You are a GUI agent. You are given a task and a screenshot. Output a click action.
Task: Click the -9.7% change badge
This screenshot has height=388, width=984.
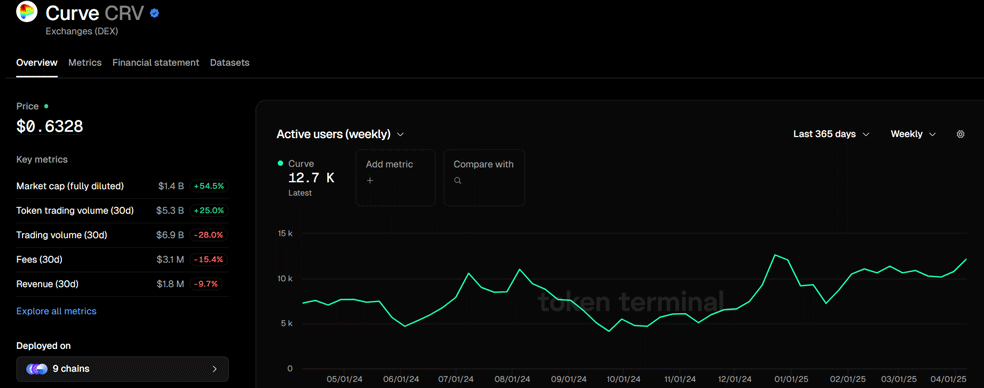[x=205, y=284]
